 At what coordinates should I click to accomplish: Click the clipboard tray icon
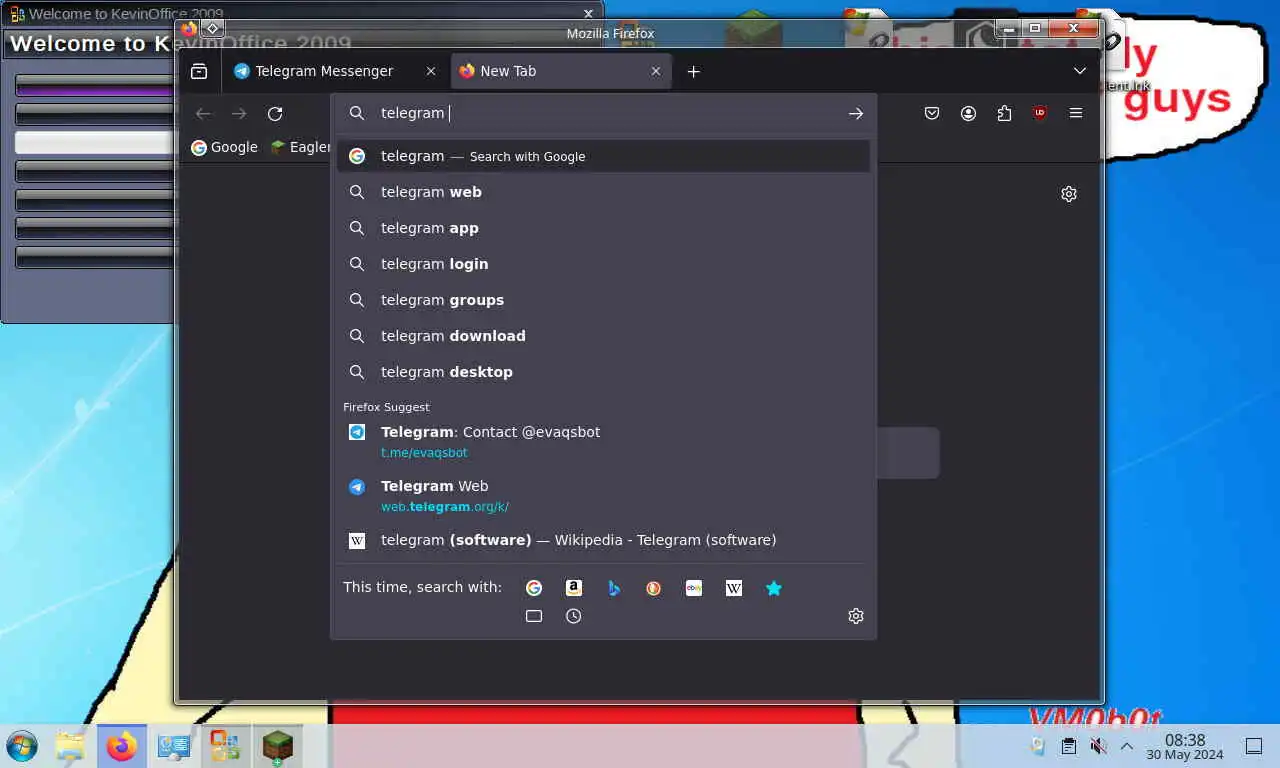click(1069, 746)
